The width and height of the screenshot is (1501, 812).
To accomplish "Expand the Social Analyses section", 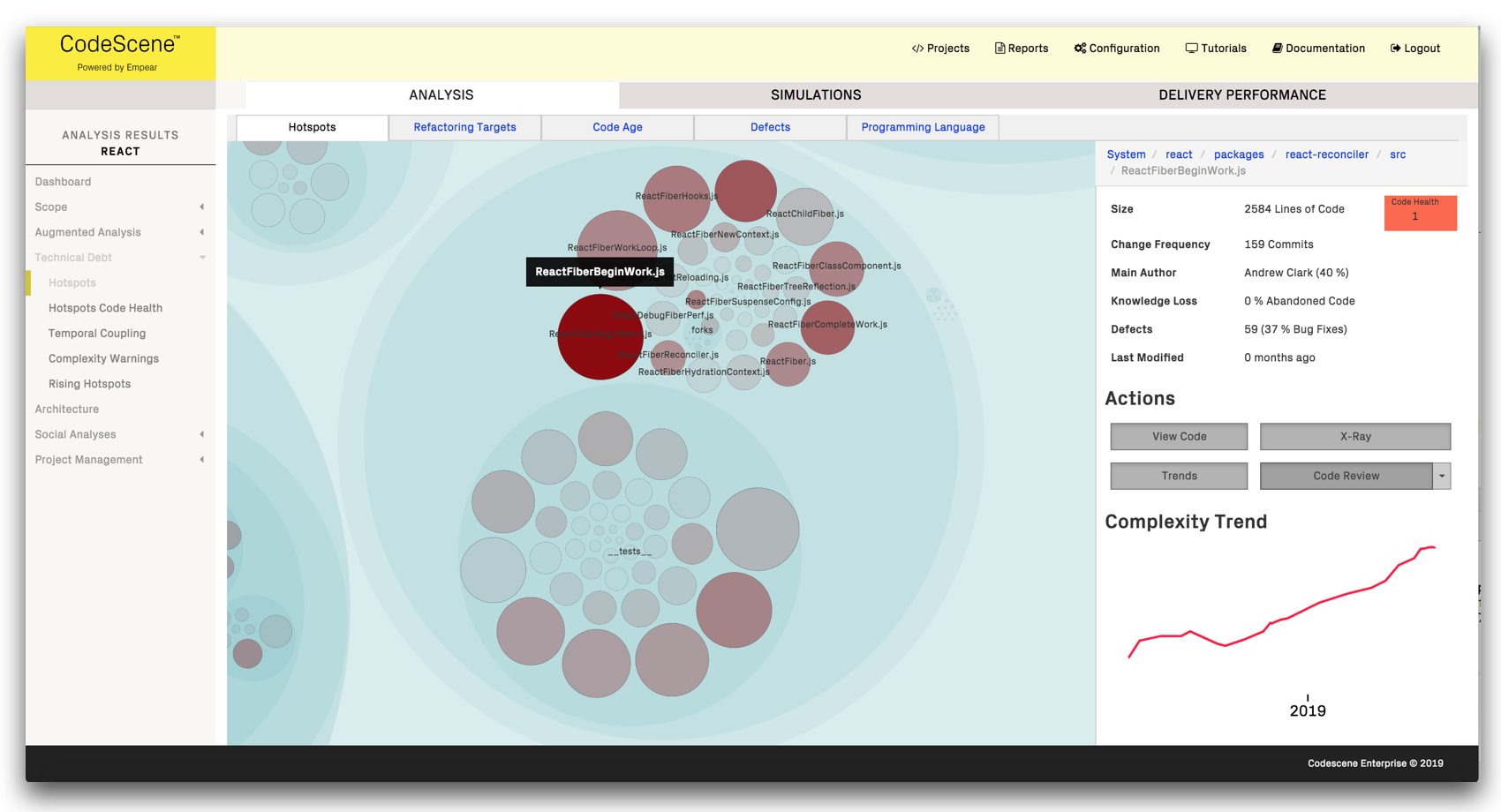I will [x=202, y=434].
